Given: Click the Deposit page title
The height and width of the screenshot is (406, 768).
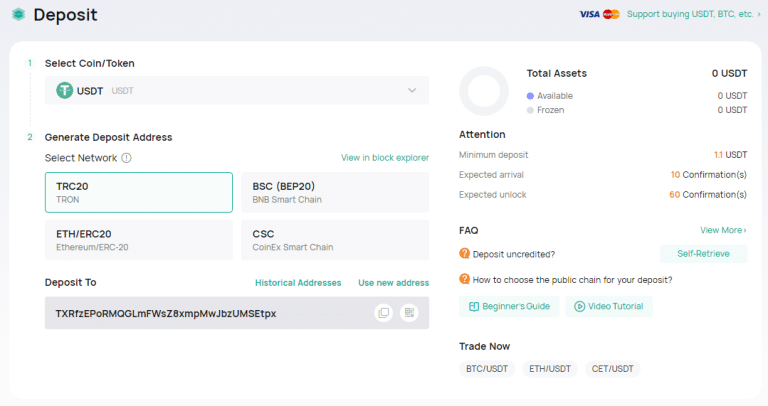Looking at the screenshot, I should (x=65, y=15).
